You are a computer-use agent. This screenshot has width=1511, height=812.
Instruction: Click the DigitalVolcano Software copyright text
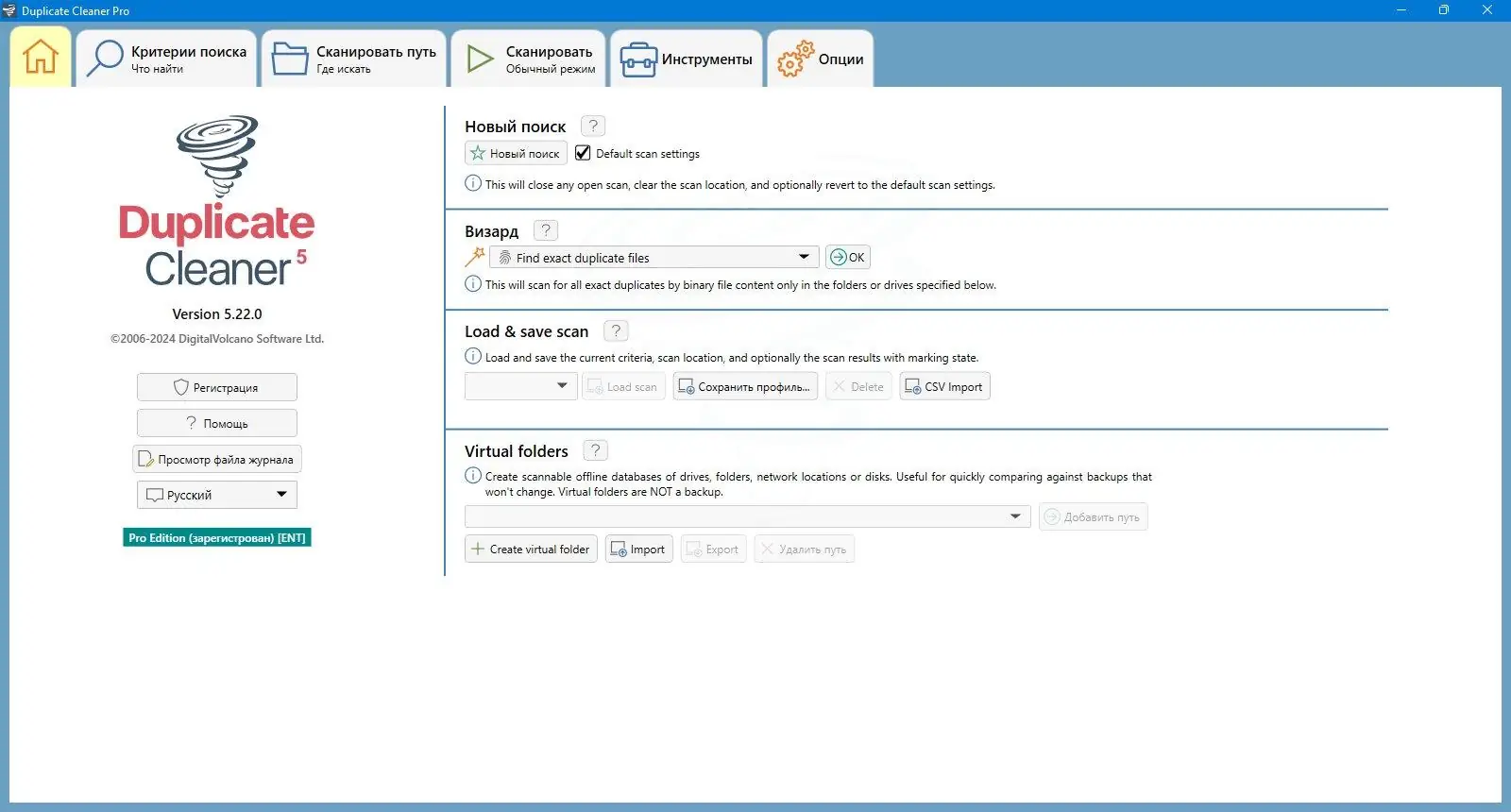pyautogui.click(x=217, y=339)
